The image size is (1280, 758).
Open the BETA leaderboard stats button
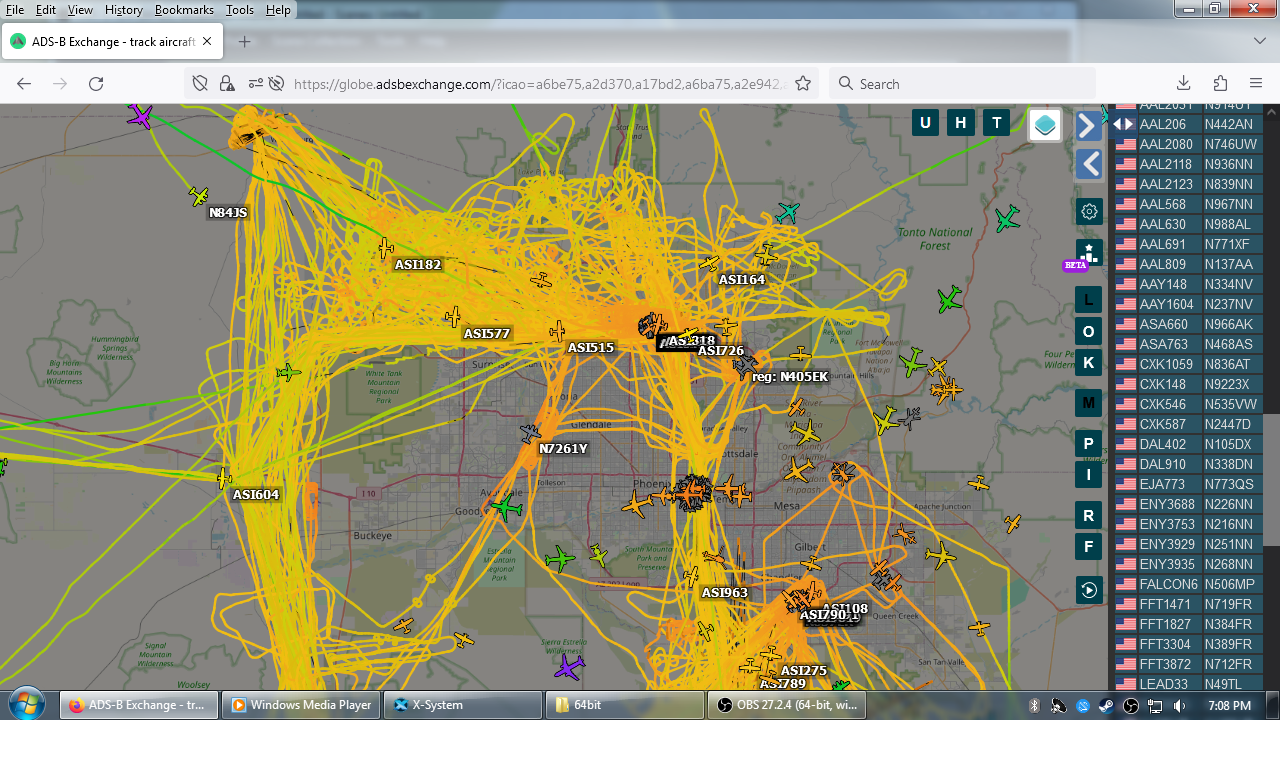pos(1089,253)
